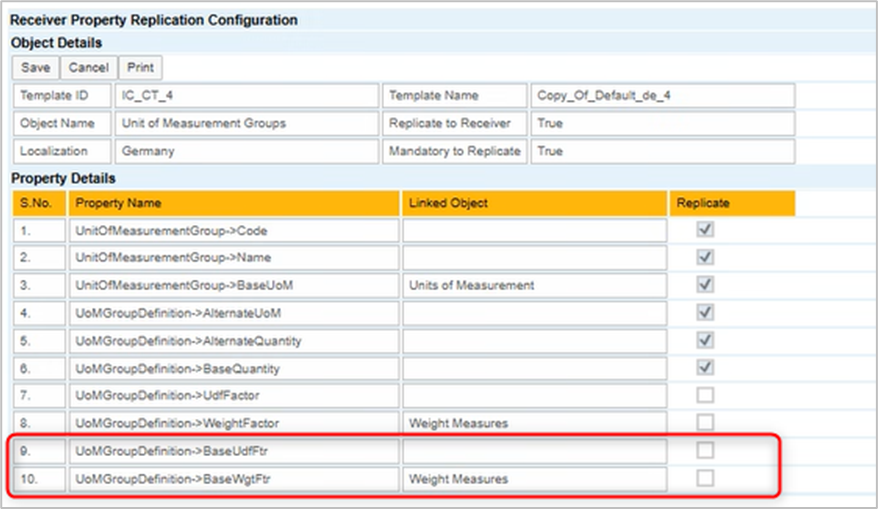Enable Replicate for UoMGroupDefinition->BaseUdfFtr

coord(706,451)
